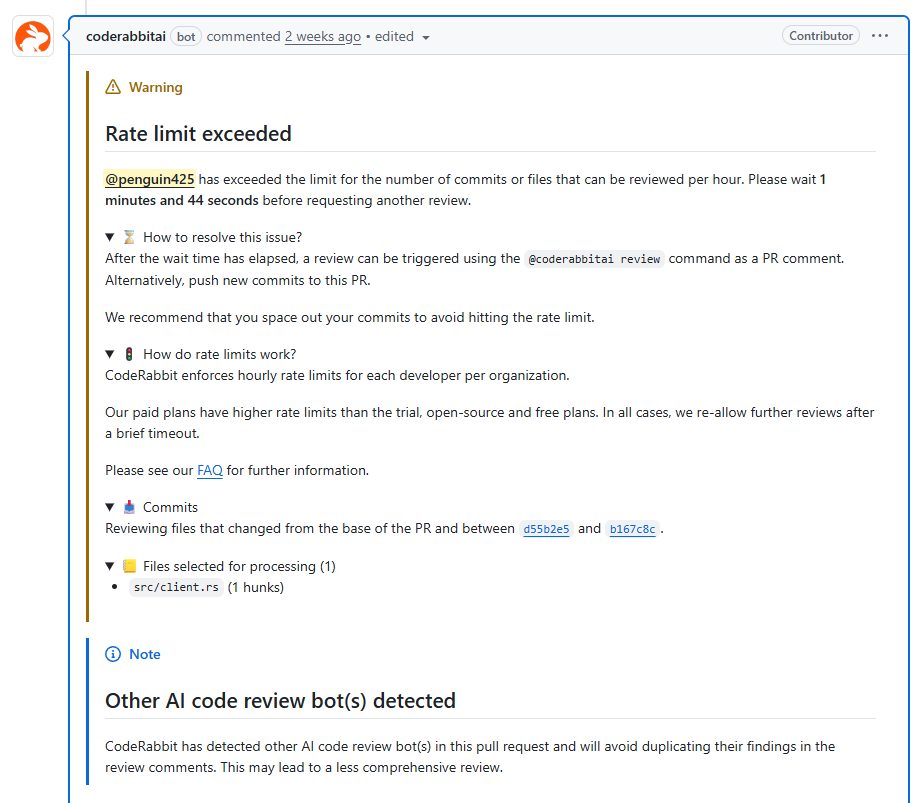Select the @coderabbitai review command text

[594, 259]
